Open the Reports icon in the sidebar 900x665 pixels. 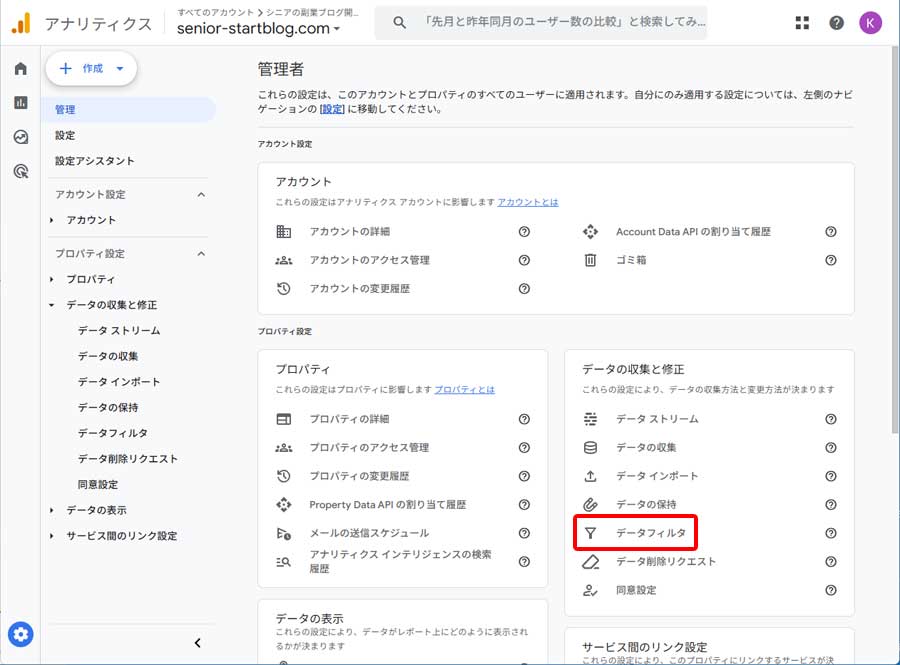pyautogui.click(x=20, y=102)
